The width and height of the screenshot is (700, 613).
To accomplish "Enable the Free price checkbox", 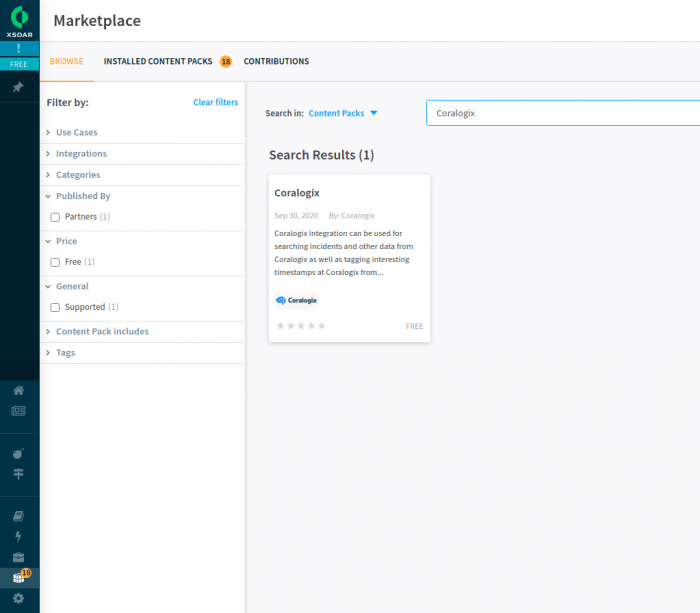I will pyautogui.click(x=55, y=263).
